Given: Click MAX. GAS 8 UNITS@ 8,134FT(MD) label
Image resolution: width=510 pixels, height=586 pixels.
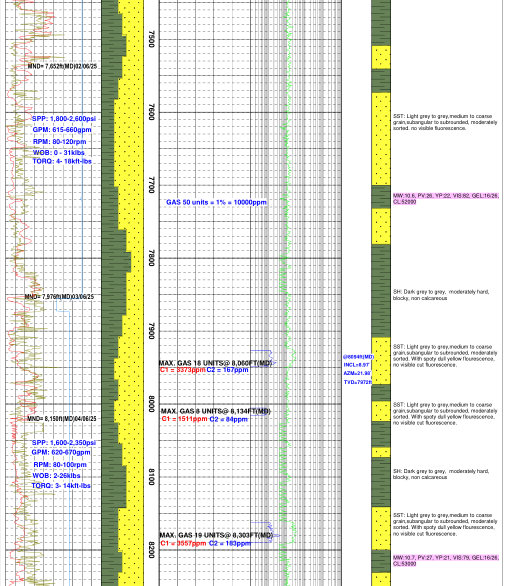Looking at the screenshot, I should click(216, 411).
